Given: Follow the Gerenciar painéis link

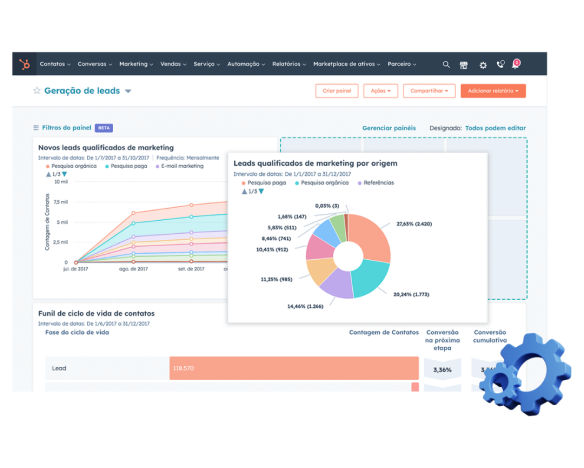Looking at the screenshot, I should [x=389, y=128].
